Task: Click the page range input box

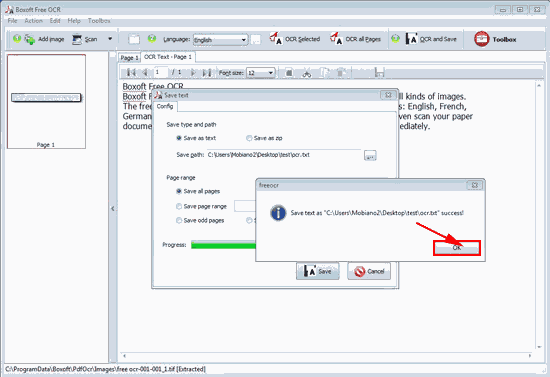Action: (245, 206)
